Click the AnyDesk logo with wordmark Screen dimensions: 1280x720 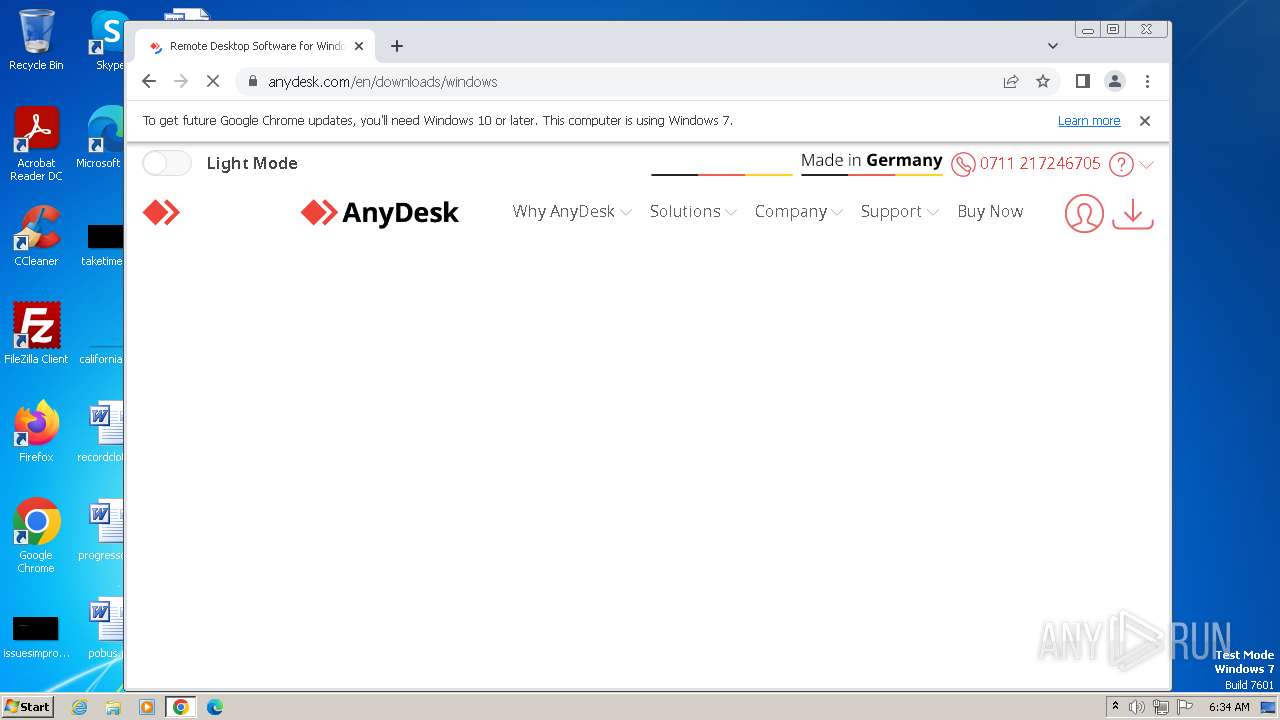(380, 212)
